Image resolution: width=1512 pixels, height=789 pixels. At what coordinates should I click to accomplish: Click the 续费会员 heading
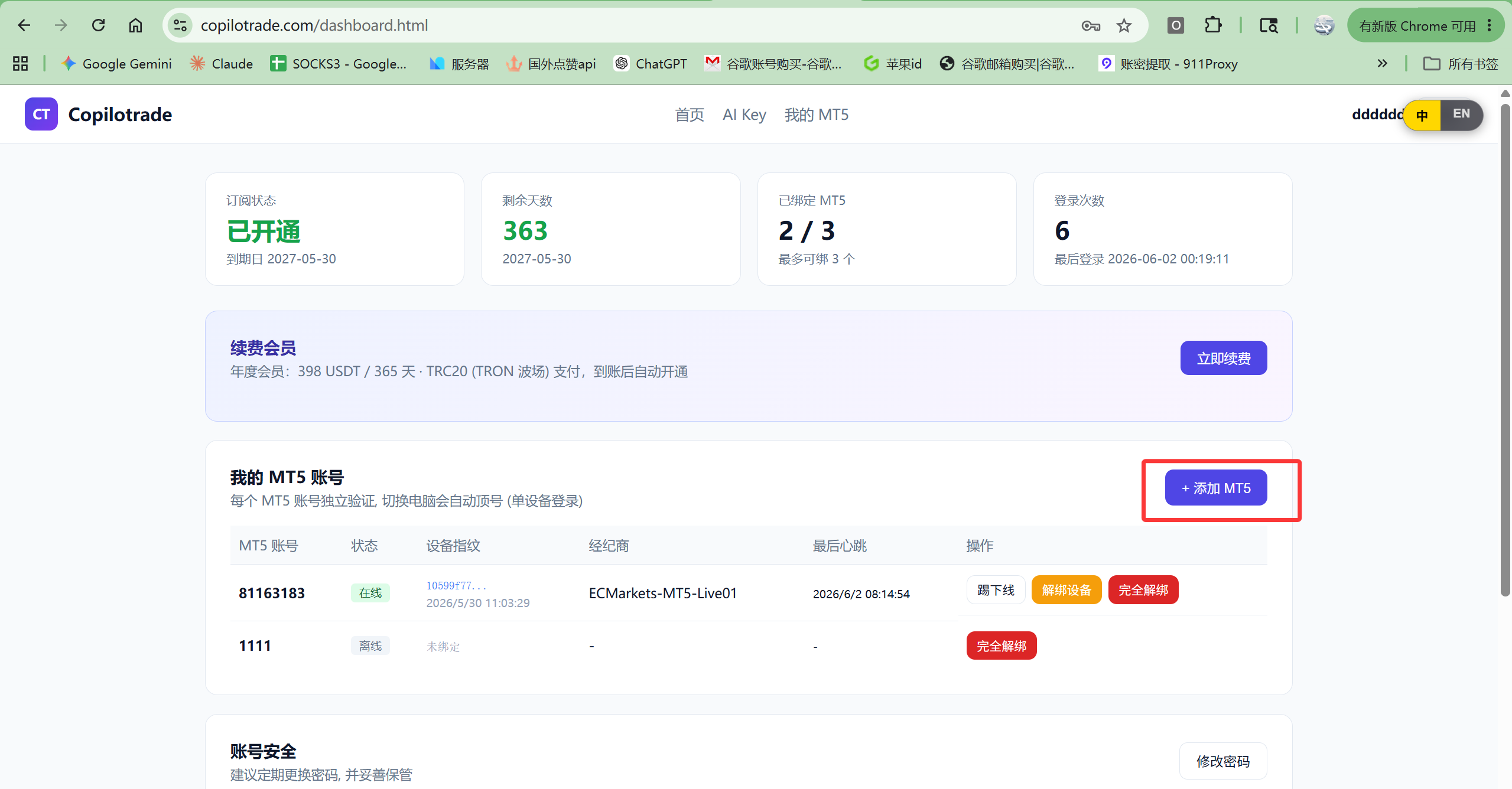(x=263, y=348)
